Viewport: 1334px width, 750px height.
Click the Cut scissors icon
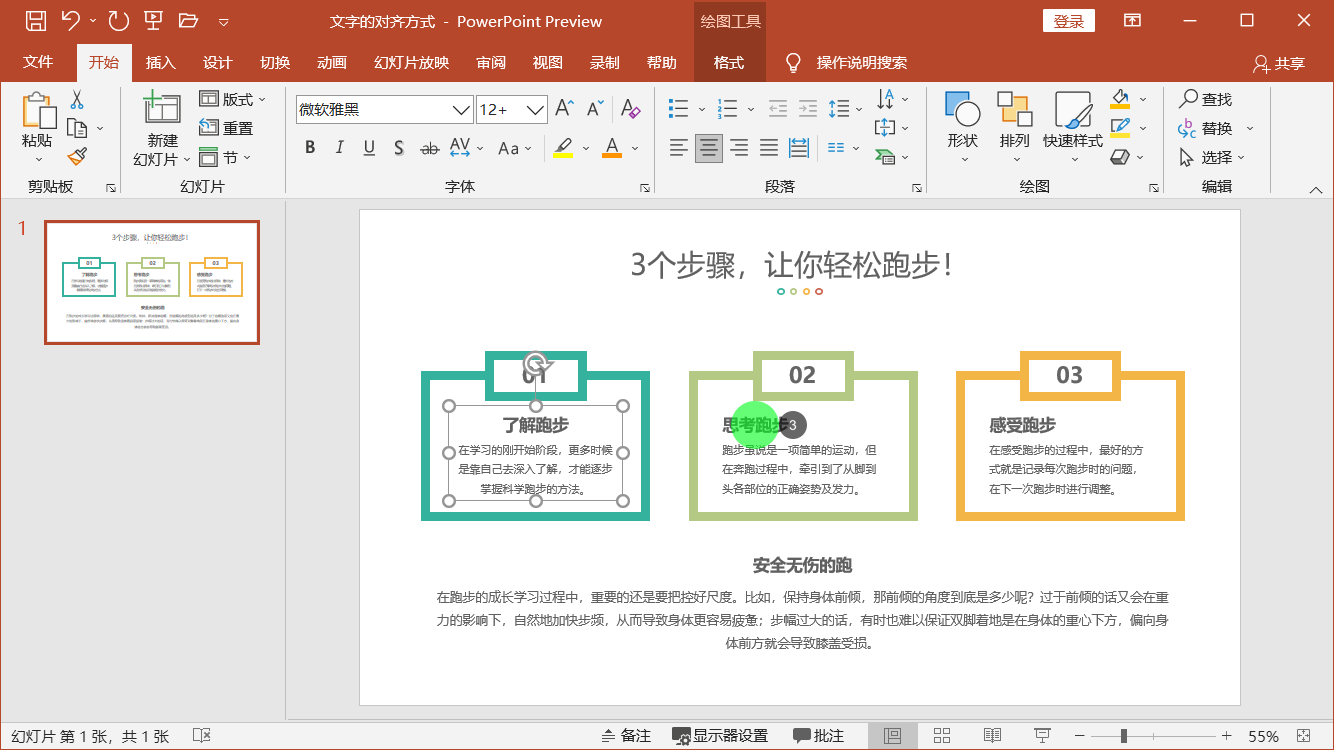[x=77, y=100]
